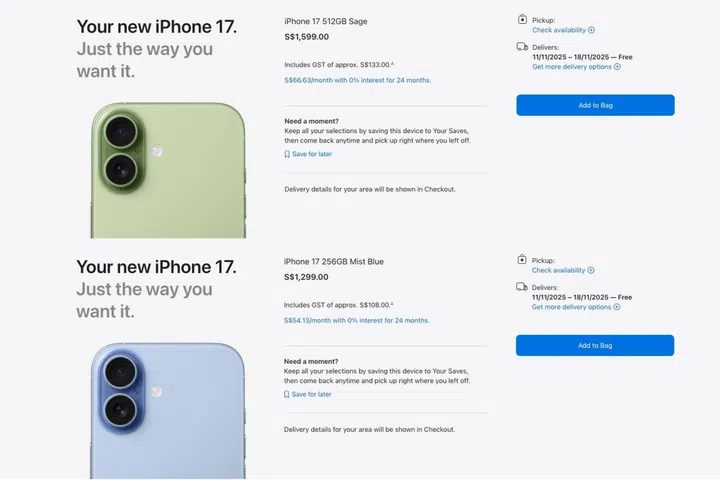This screenshot has height=480, width=720.
Task: Open the S$66.63/month 0% interest financing link
Action: [x=358, y=80]
